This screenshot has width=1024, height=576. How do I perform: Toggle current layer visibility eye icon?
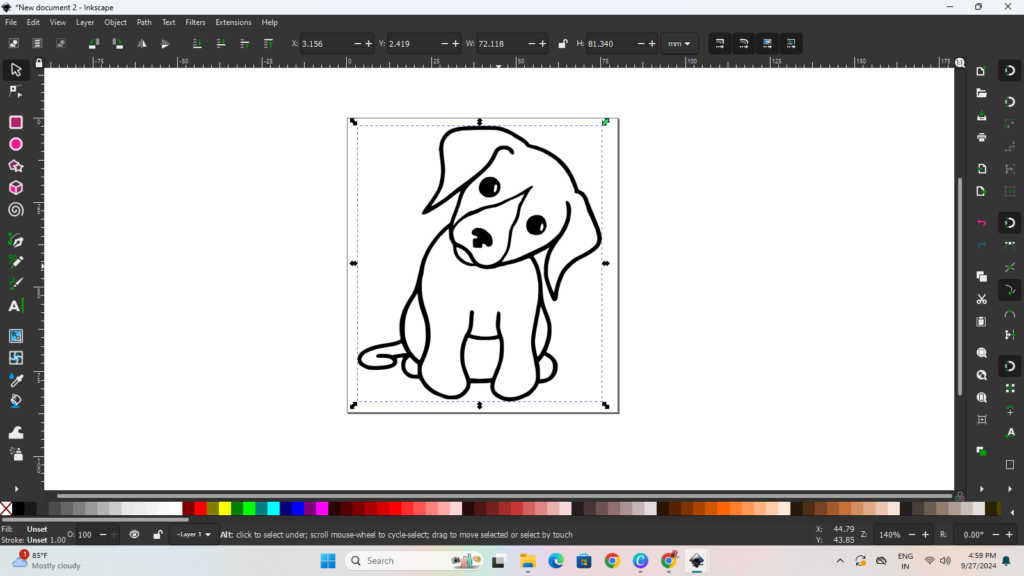[x=135, y=535]
